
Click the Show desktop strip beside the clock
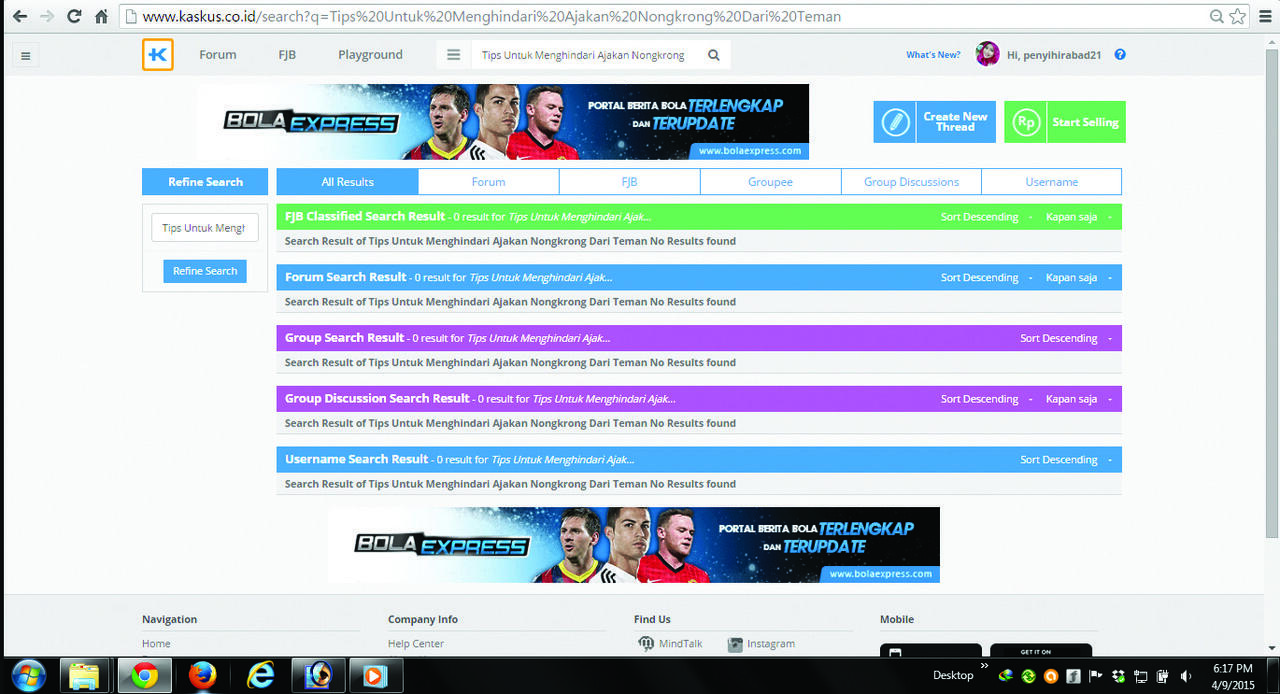tap(1273, 676)
